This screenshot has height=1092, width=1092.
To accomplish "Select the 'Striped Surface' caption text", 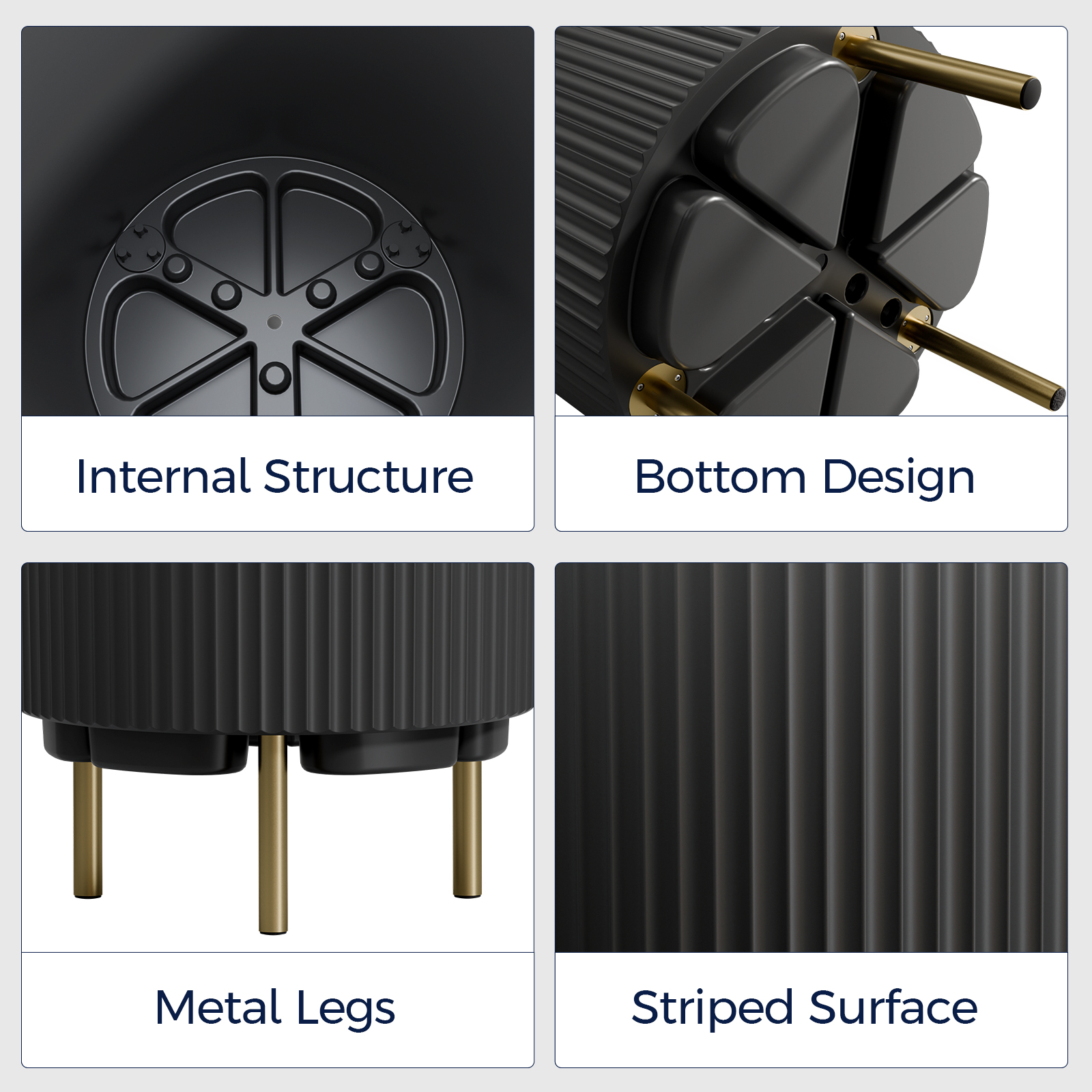I will click(x=805, y=1008).
